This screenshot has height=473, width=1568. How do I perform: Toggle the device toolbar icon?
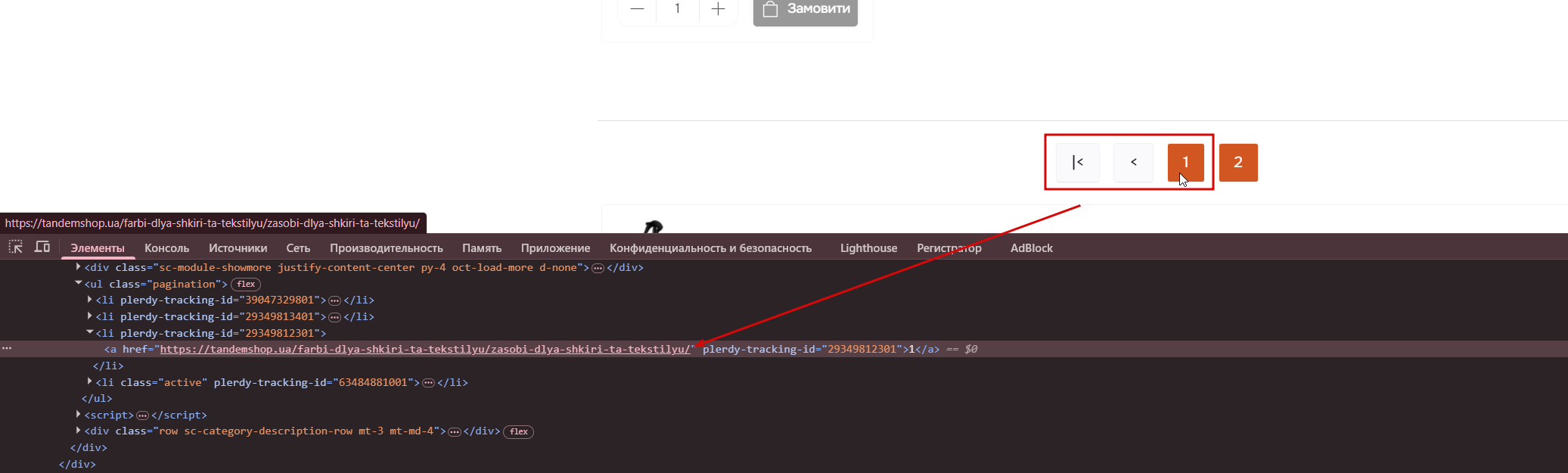(42, 247)
